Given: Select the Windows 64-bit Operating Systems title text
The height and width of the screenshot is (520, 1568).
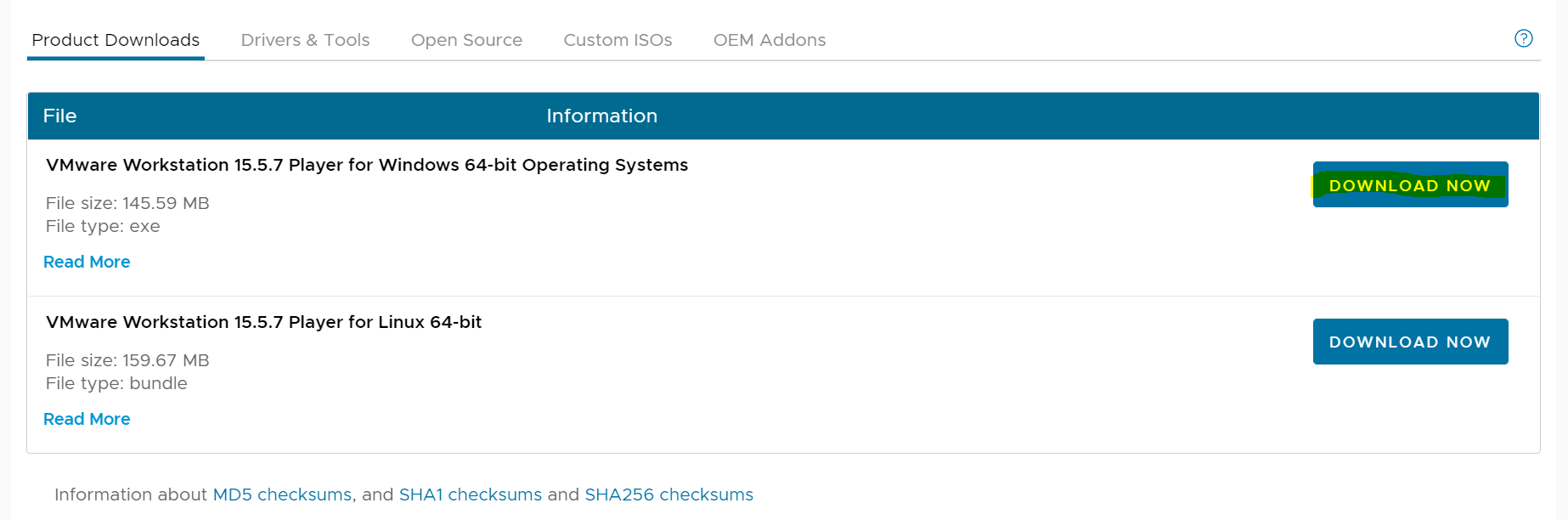Looking at the screenshot, I should pos(367,165).
